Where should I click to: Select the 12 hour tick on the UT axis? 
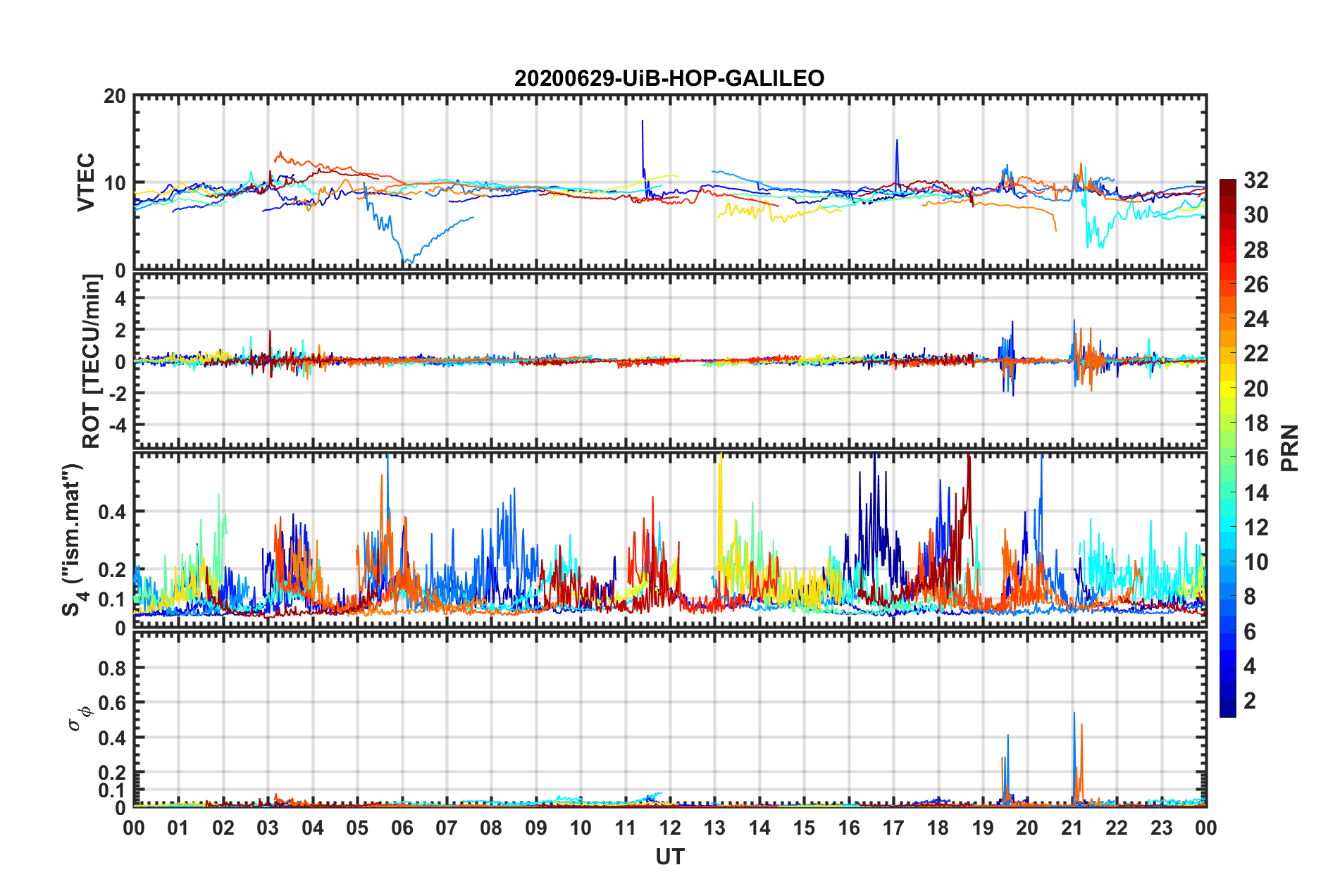(669, 828)
